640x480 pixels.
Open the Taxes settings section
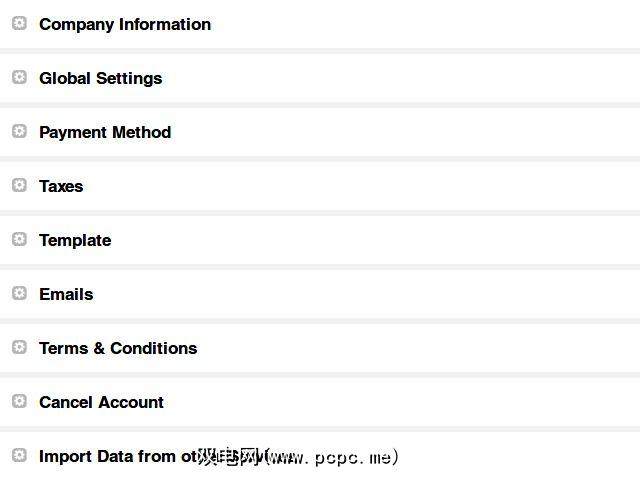(x=61, y=186)
